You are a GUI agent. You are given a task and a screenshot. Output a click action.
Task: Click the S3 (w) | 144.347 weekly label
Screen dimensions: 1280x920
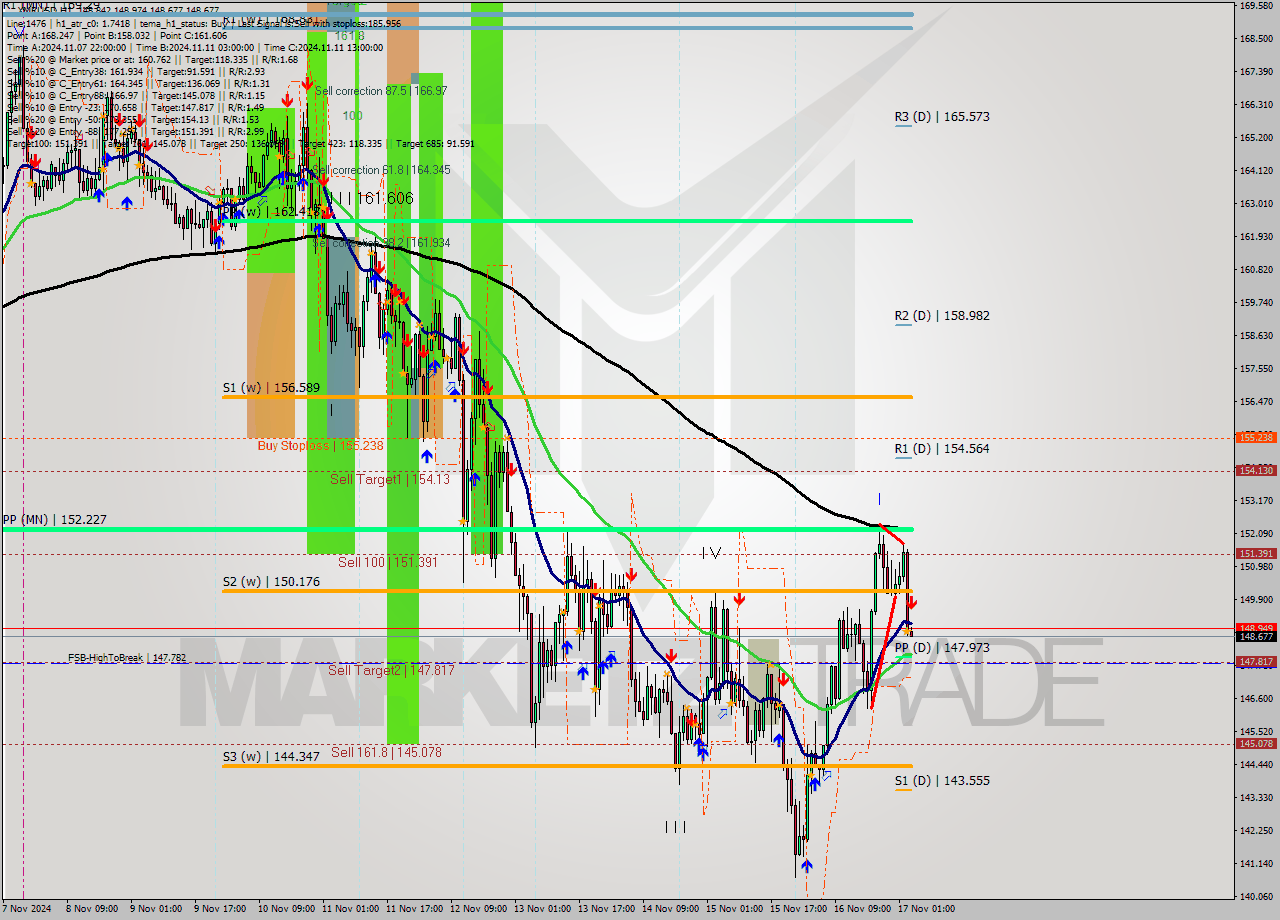[271, 757]
